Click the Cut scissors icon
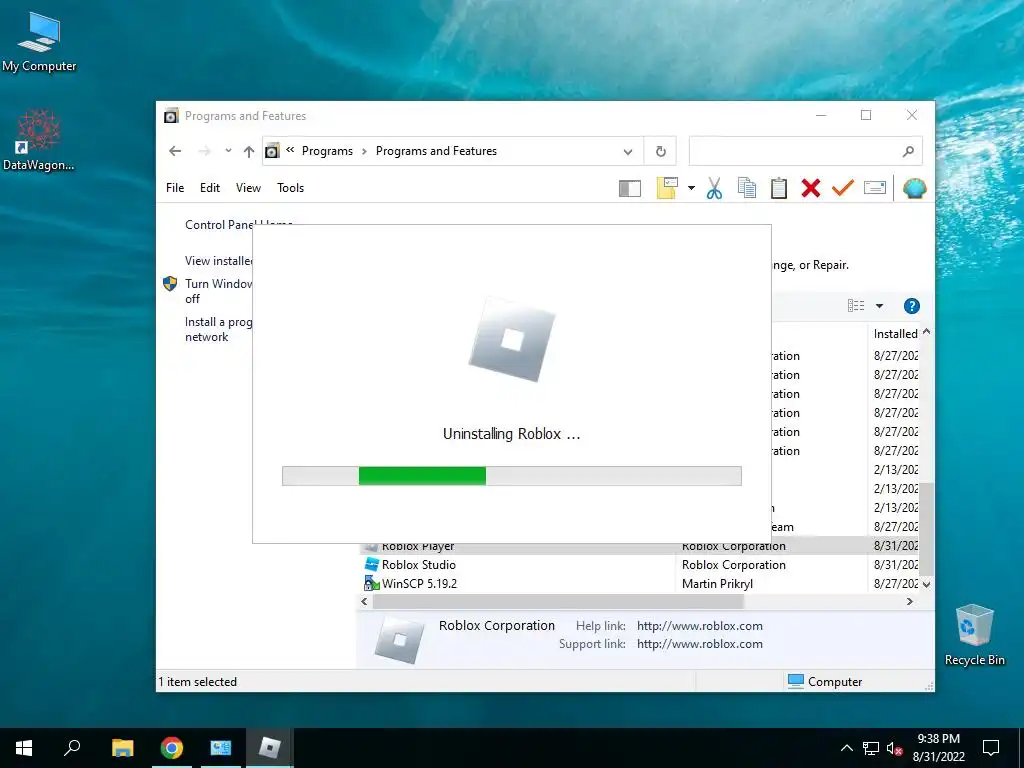Screen dimensions: 1024x768 (x=714, y=188)
